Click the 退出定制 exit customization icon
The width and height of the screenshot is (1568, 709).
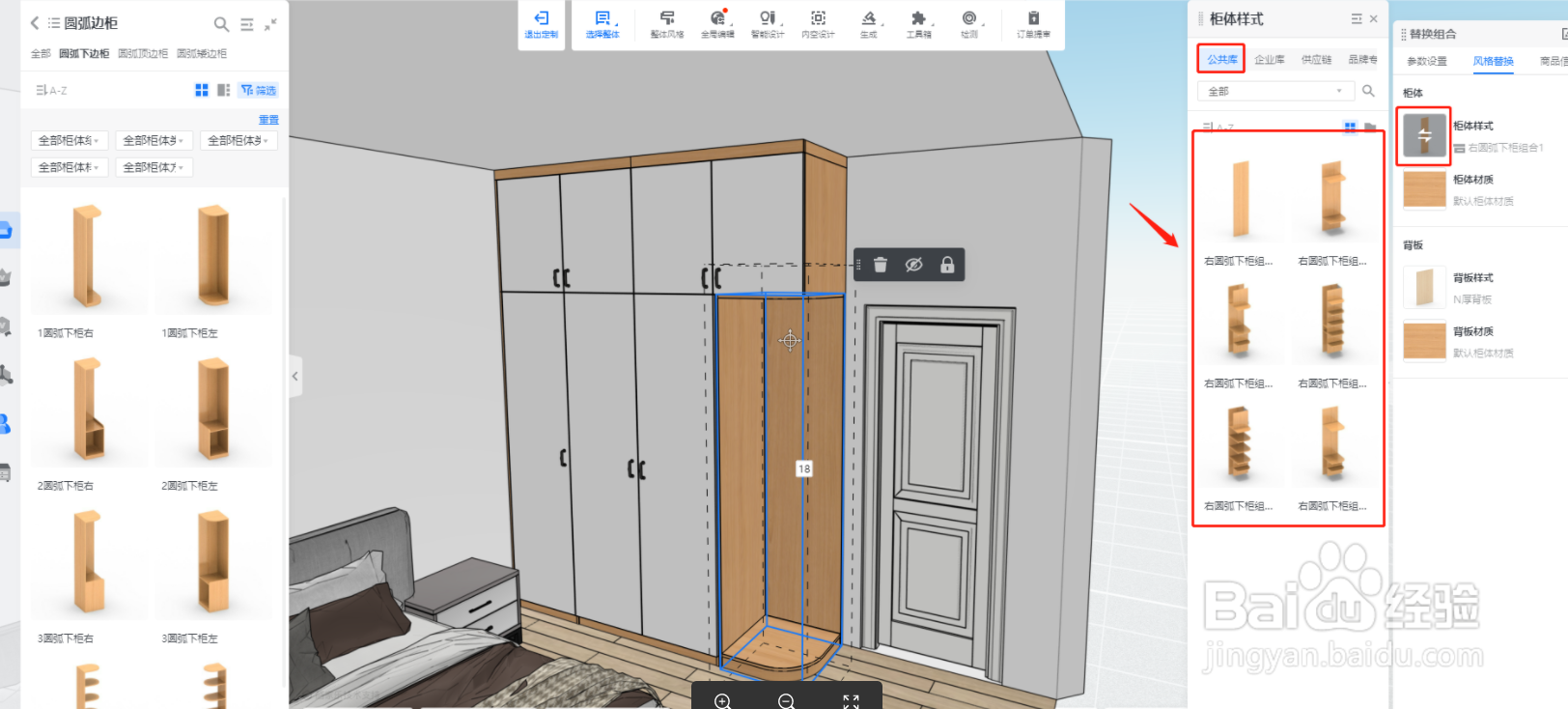click(x=542, y=24)
